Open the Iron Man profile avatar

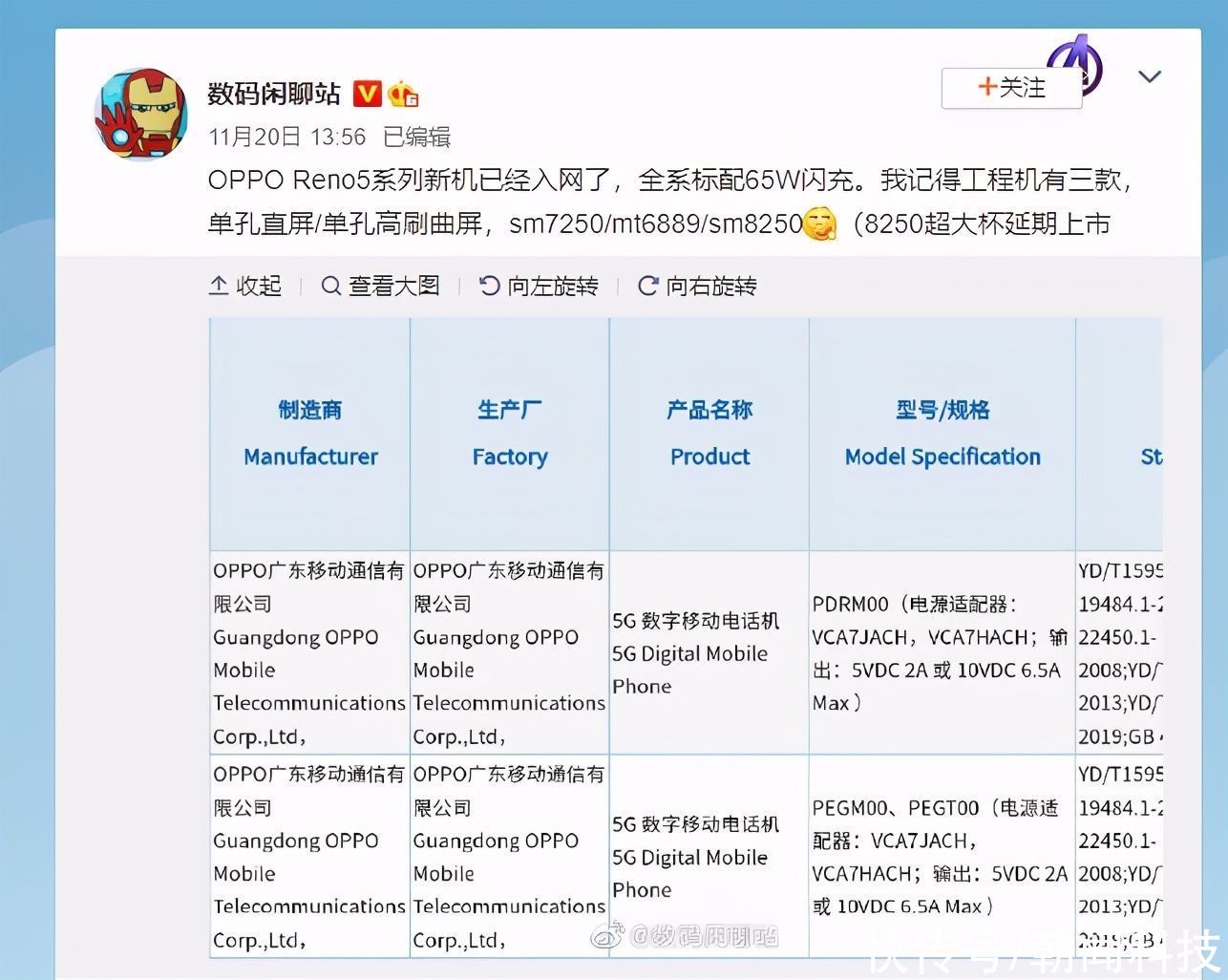pos(141,114)
